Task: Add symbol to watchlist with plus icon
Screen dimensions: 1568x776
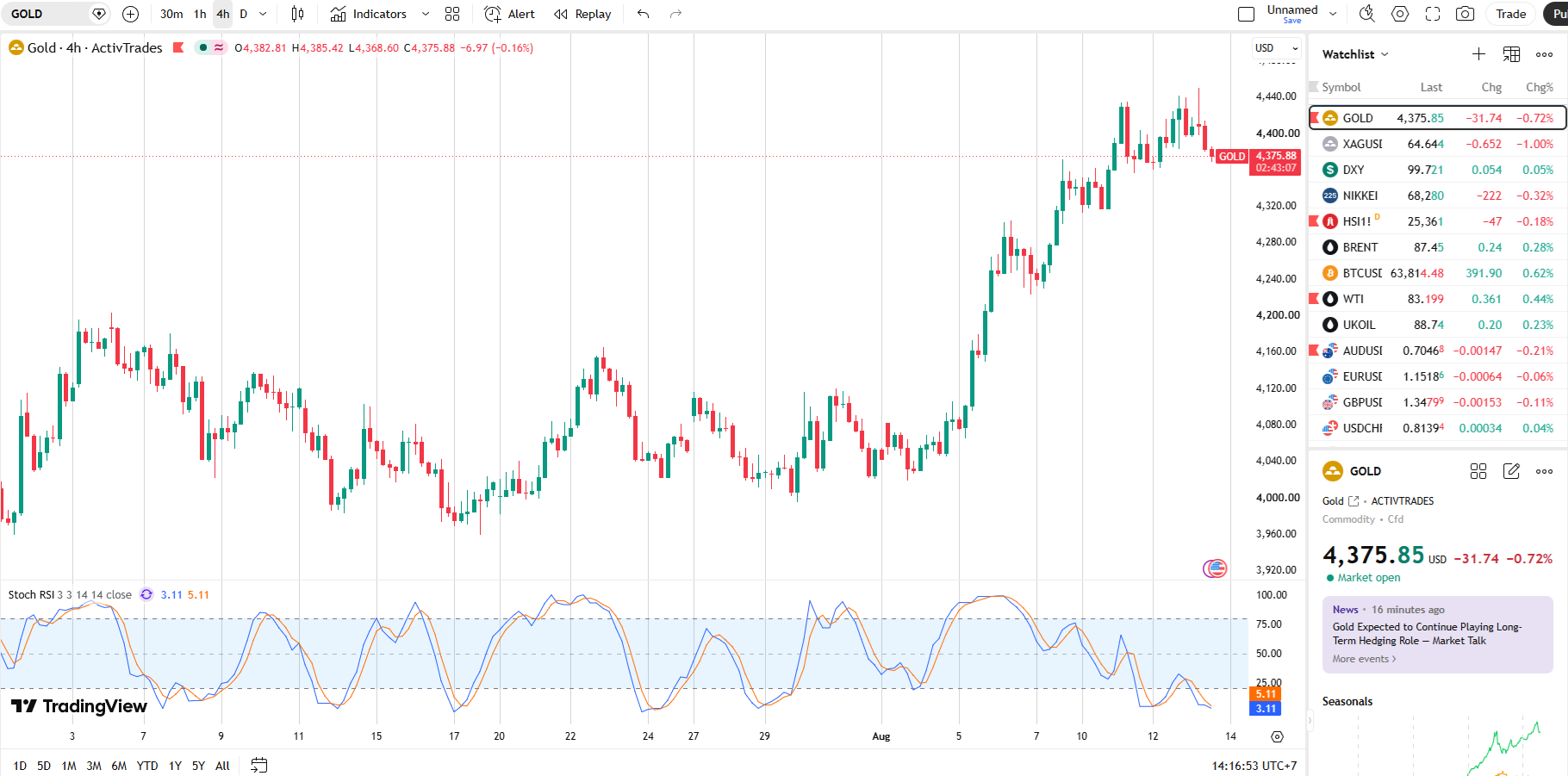Action: (1478, 54)
